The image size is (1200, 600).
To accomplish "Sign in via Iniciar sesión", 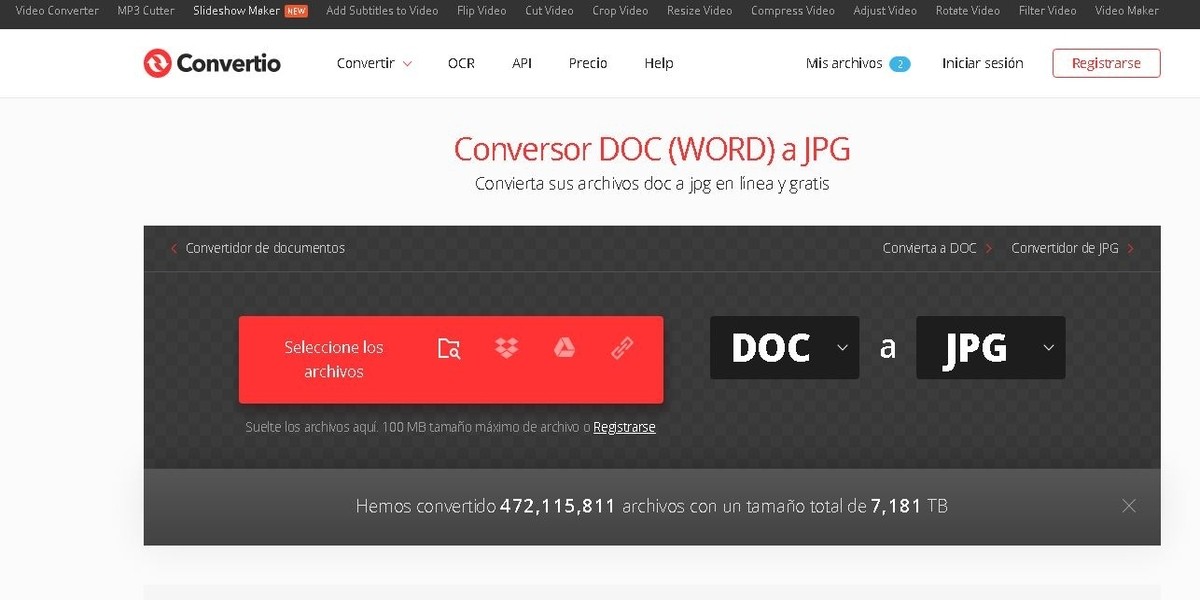I will pyautogui.click(x=982, y=62).
